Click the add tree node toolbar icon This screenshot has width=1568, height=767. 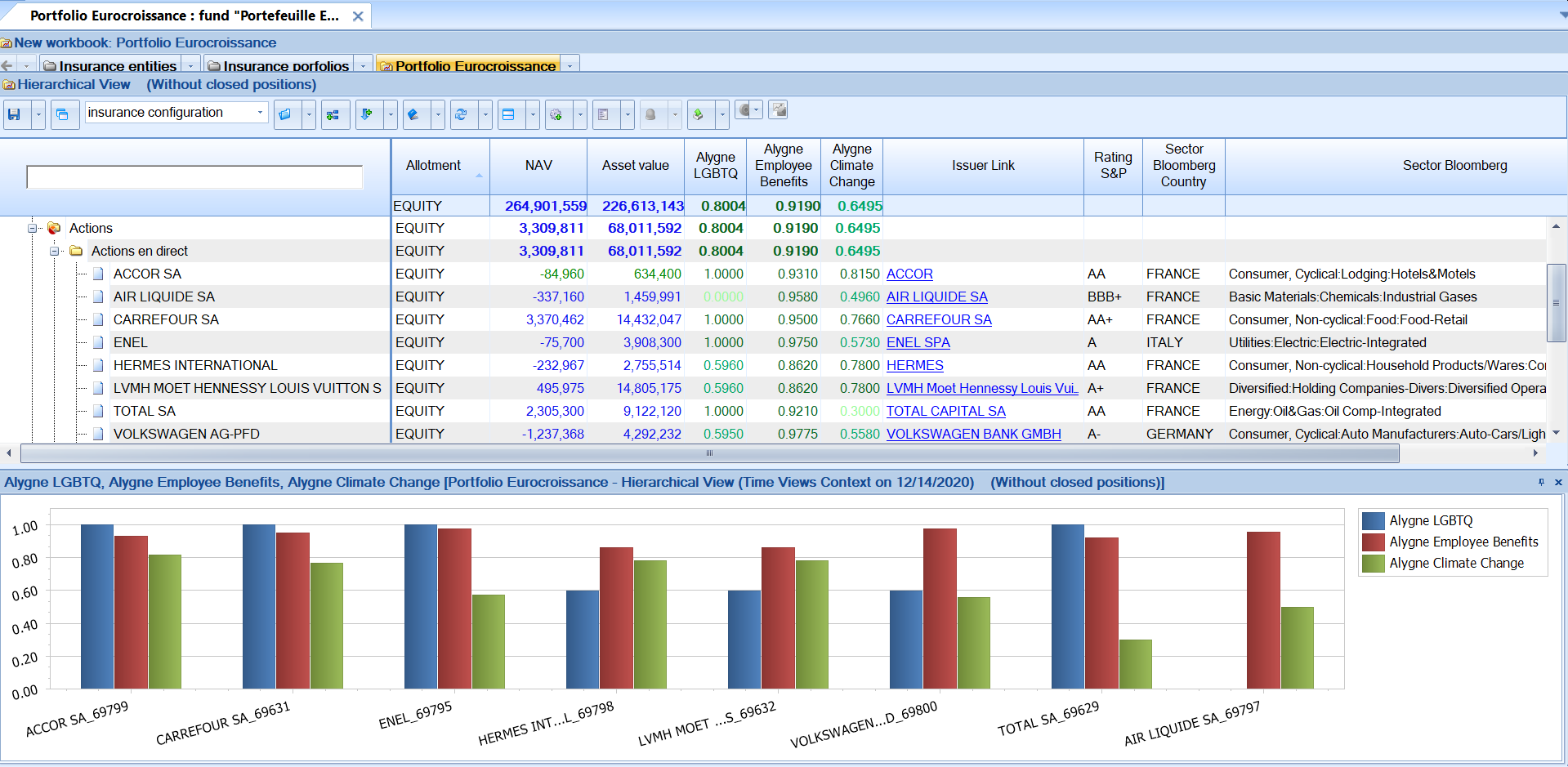pyautogui.click(x=333, y=114)
